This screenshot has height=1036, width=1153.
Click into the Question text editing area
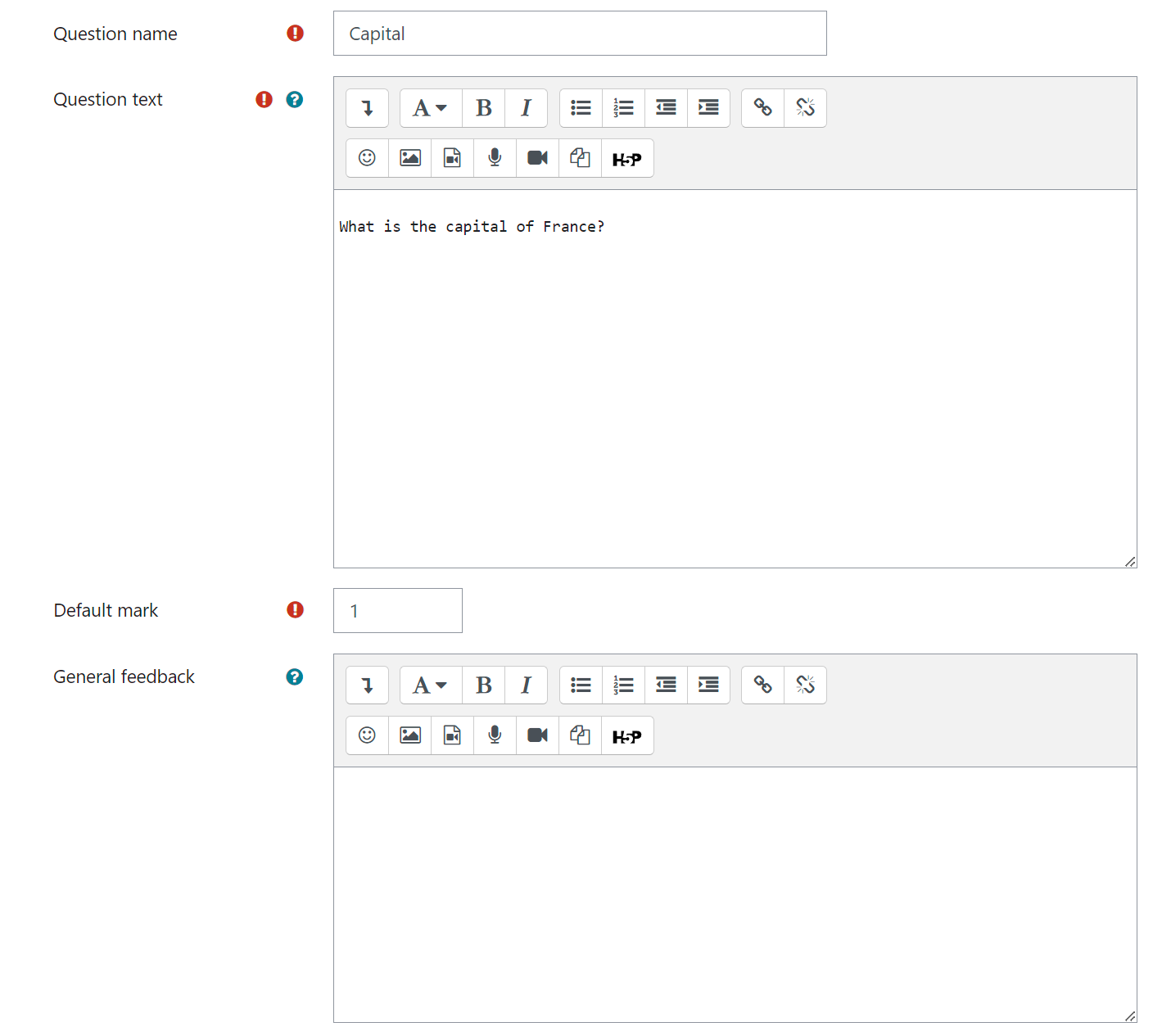(x=735, y=378)
